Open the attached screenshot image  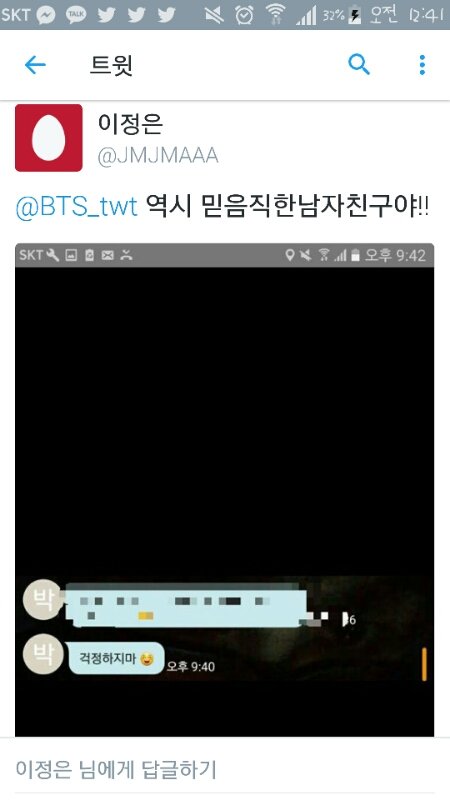point(224,490)
